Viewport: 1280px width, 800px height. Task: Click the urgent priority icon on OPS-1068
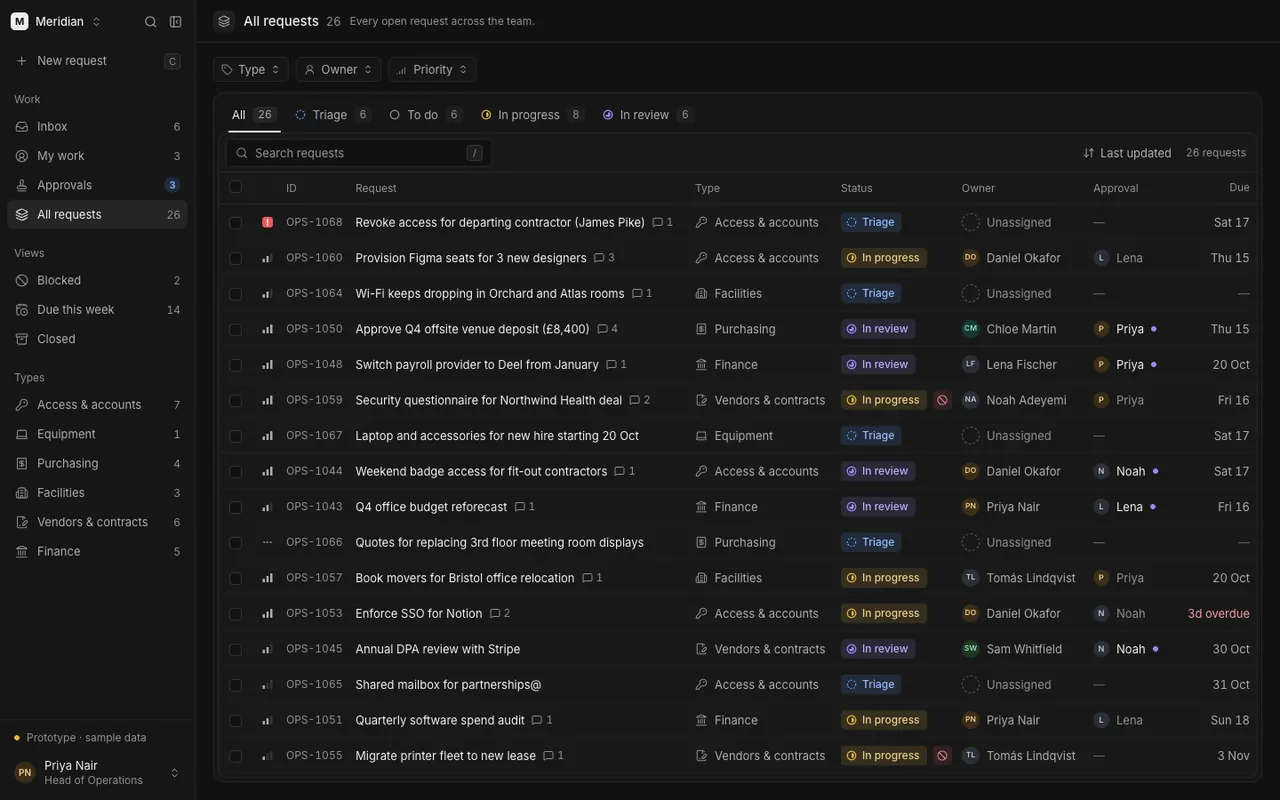pyautogui.click(x=267, y=222)
